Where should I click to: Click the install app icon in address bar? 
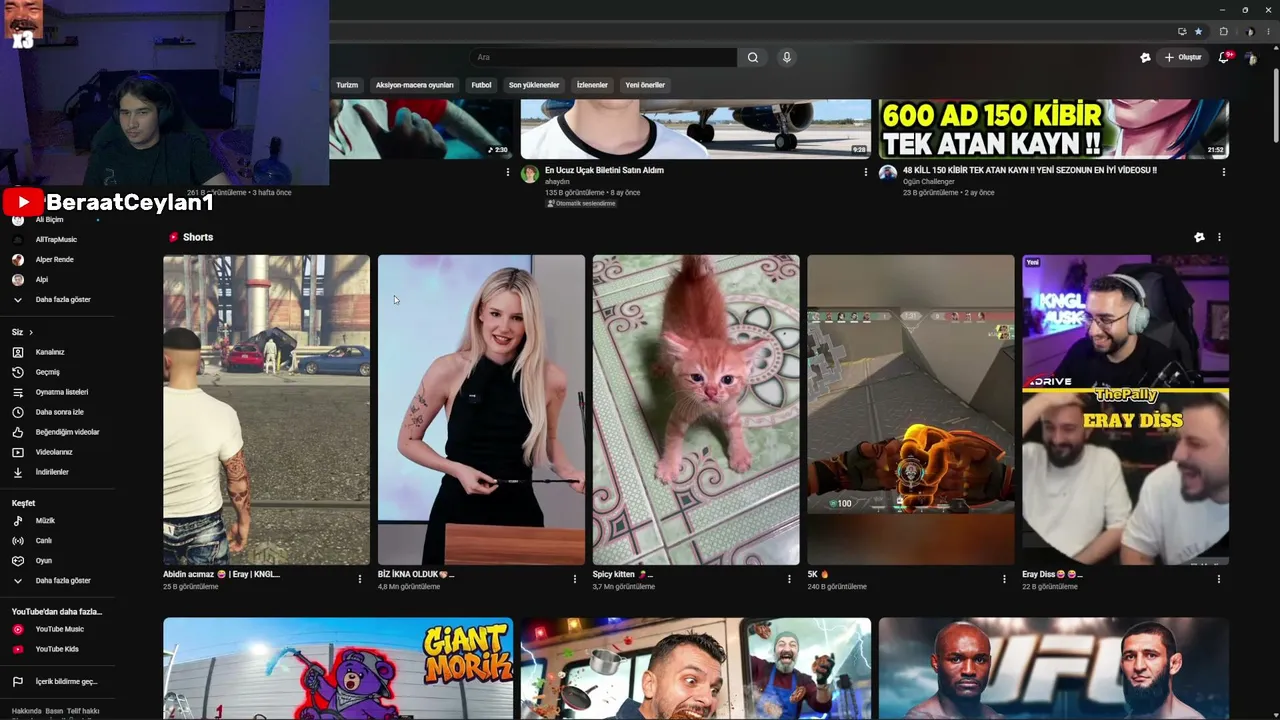click(x=1182, y=31)
